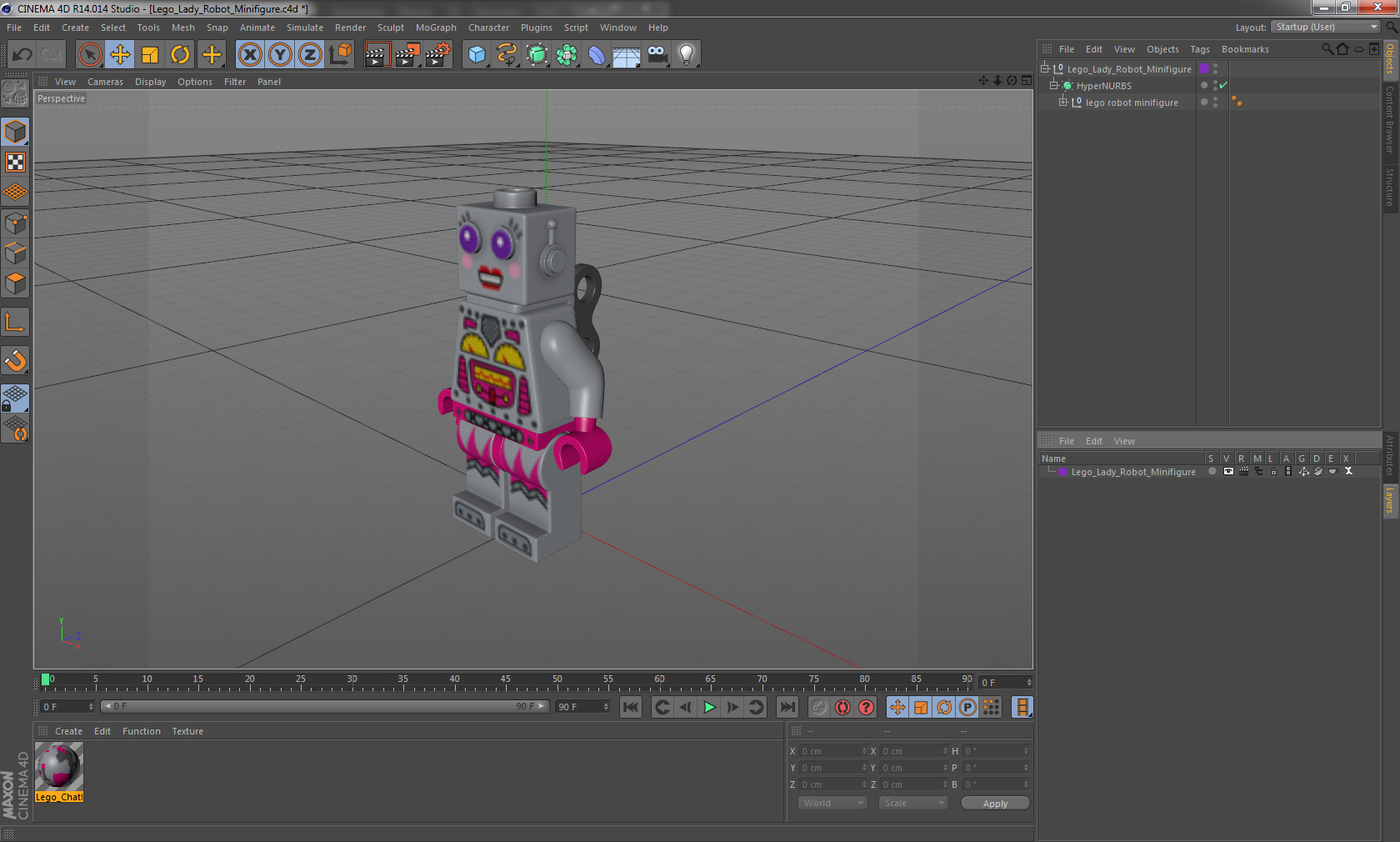
Task: Activate the Move tool in top toolbar
Action: (120, 55)
